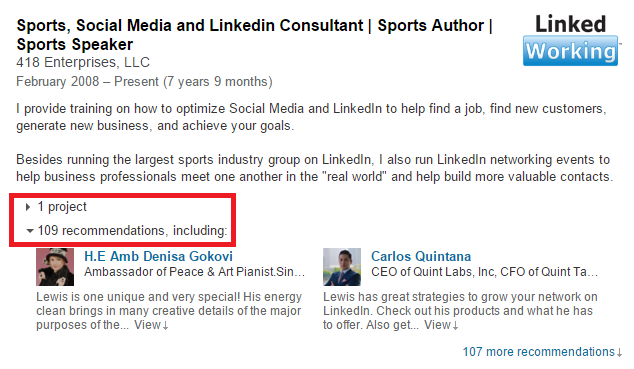Open the 418 Enterprises, LLC company name

83,62
